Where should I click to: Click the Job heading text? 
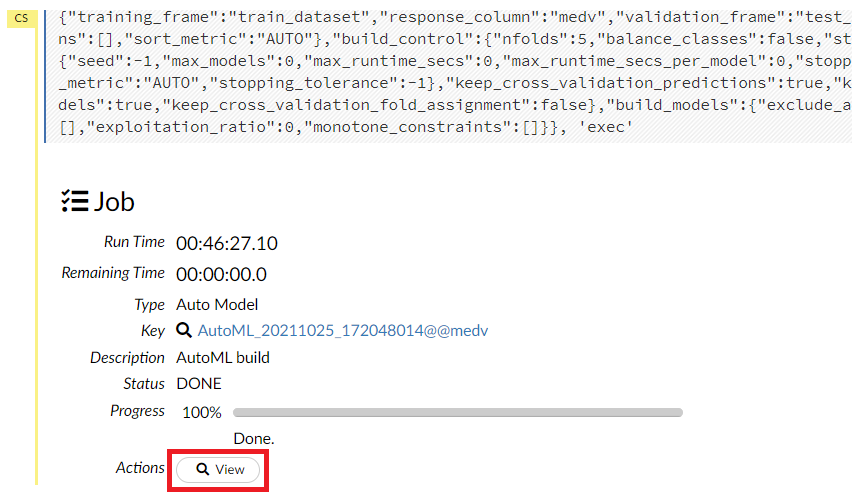coord(114,201)
